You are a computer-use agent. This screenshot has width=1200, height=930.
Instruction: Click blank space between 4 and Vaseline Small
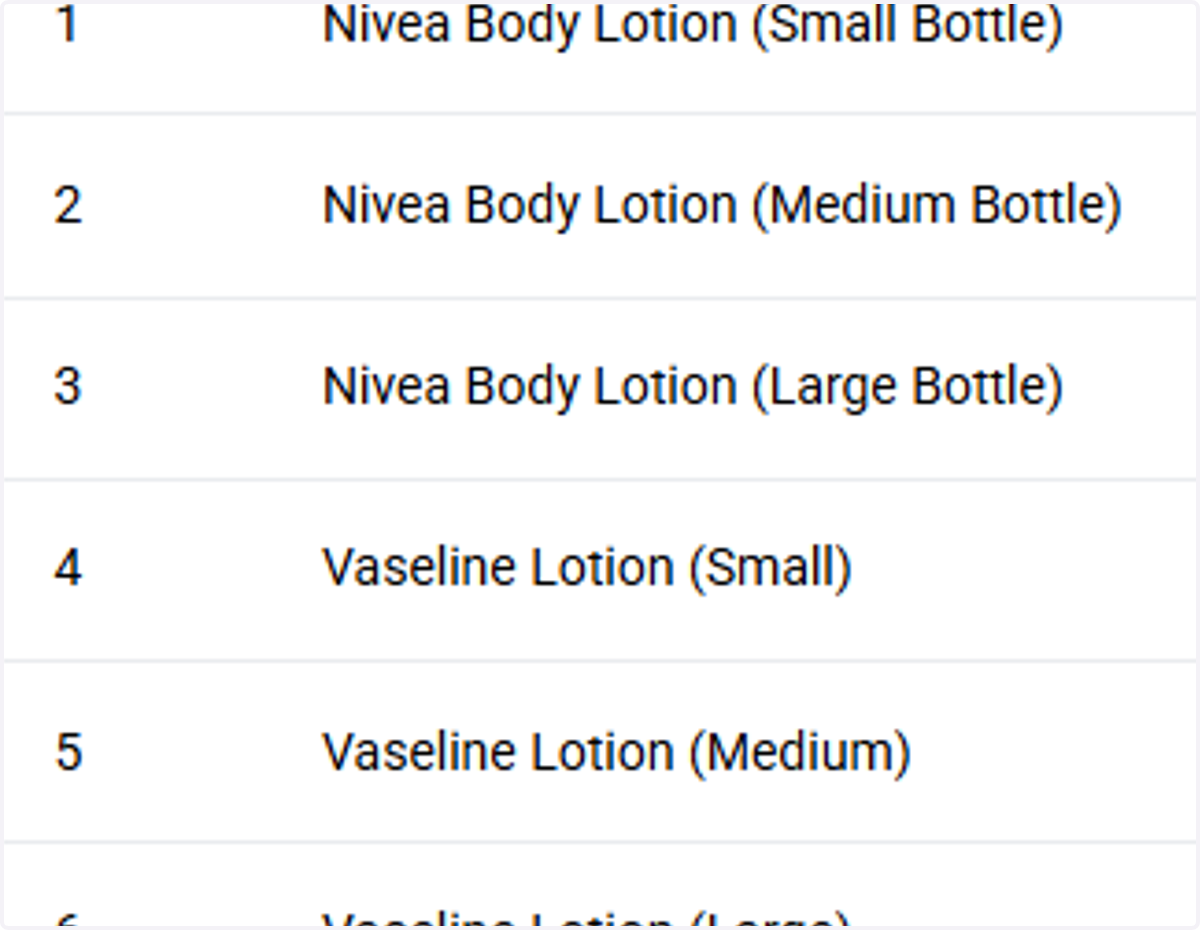coord(200,568)
